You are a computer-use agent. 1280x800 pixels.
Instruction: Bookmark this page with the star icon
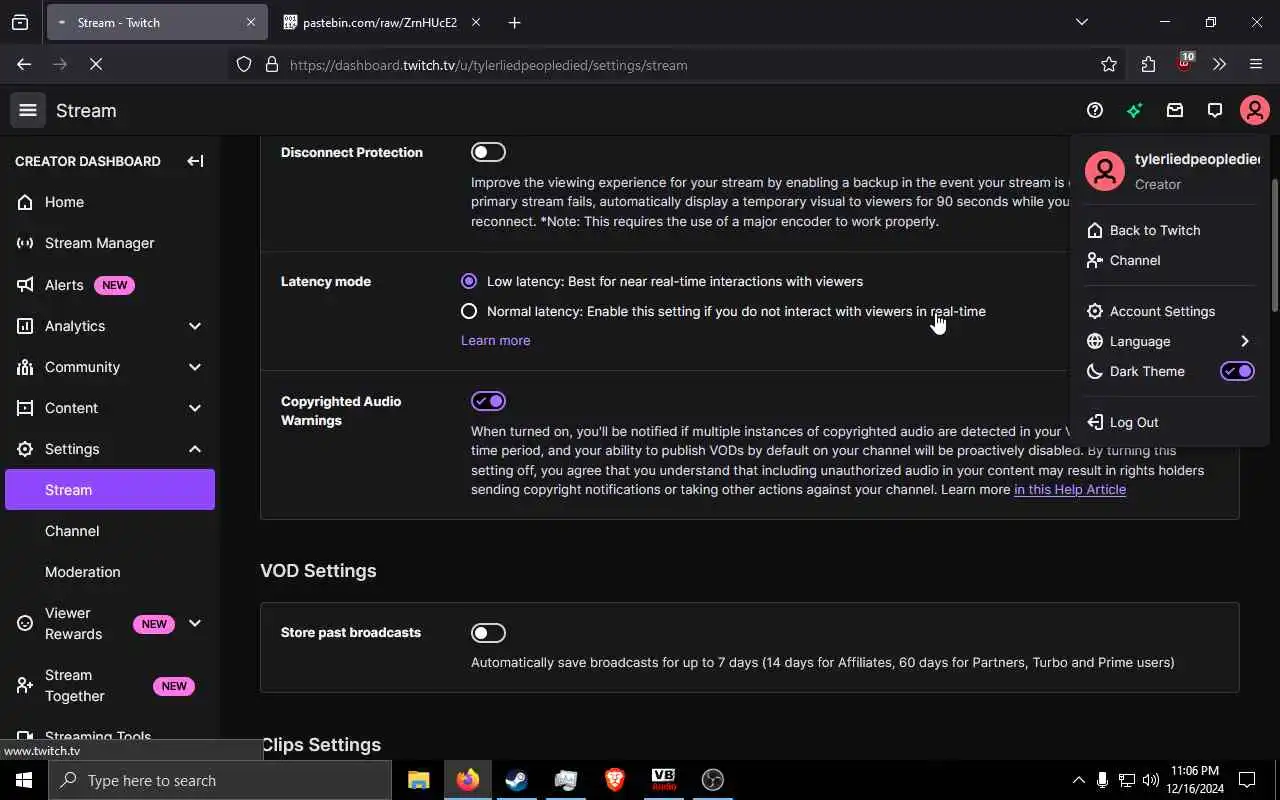pyautogui.click(x=1108, y=65)
